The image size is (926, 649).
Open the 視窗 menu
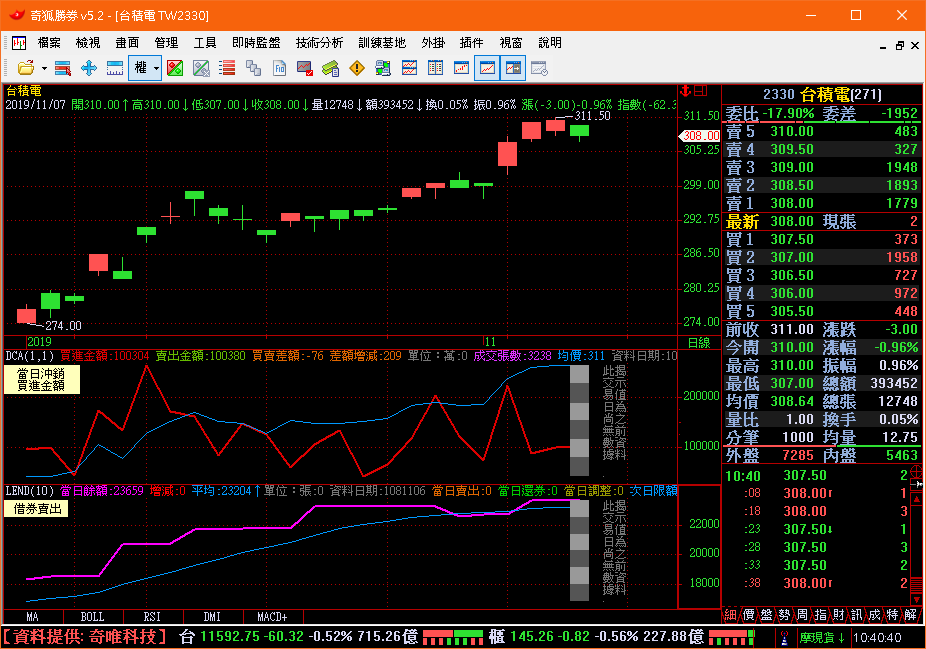(511, 43)
